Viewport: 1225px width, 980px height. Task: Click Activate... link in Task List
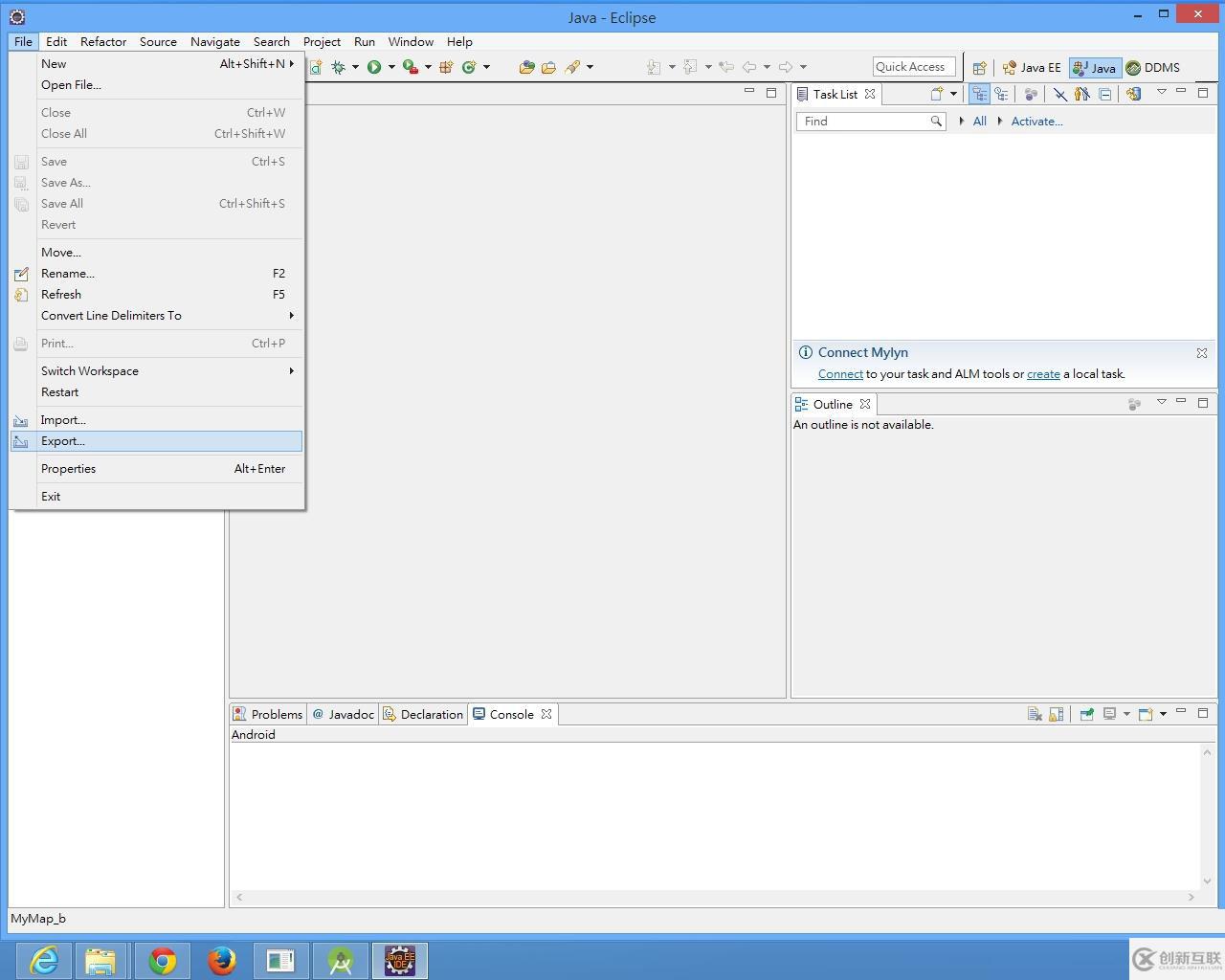pyautogui.click(x=1036, y=122)
